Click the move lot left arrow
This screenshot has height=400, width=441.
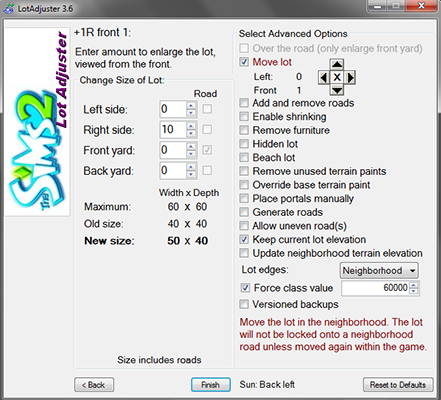[x=323, y=78]
